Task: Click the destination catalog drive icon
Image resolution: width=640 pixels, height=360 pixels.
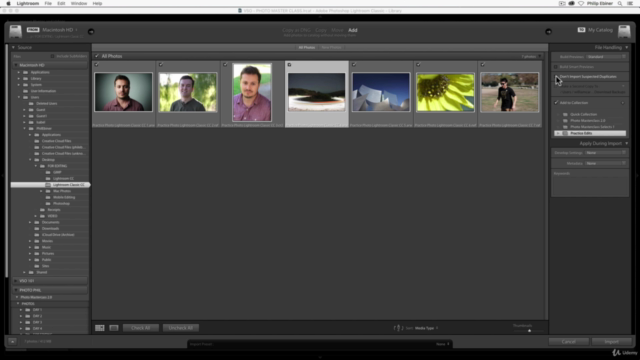Action: click(x=624, y=31)
